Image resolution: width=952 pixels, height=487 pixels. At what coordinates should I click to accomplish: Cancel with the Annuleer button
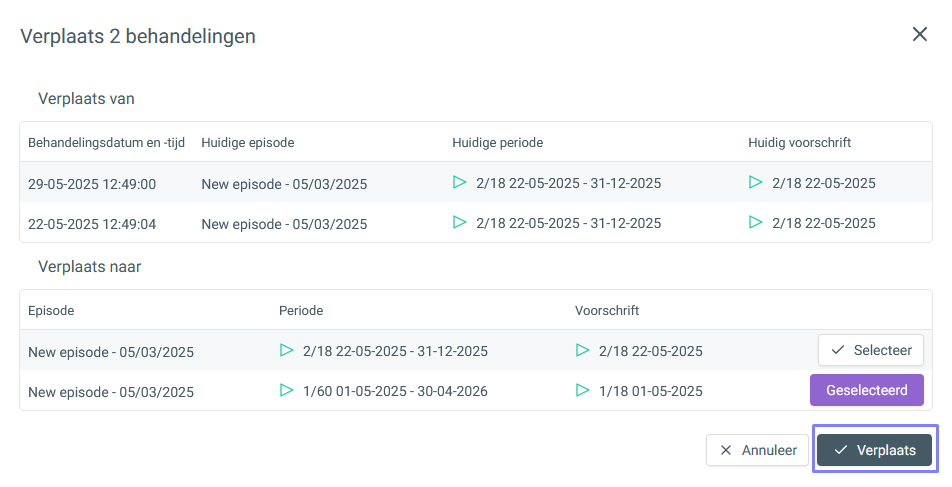pyautogui.click(x=757, y=450)
